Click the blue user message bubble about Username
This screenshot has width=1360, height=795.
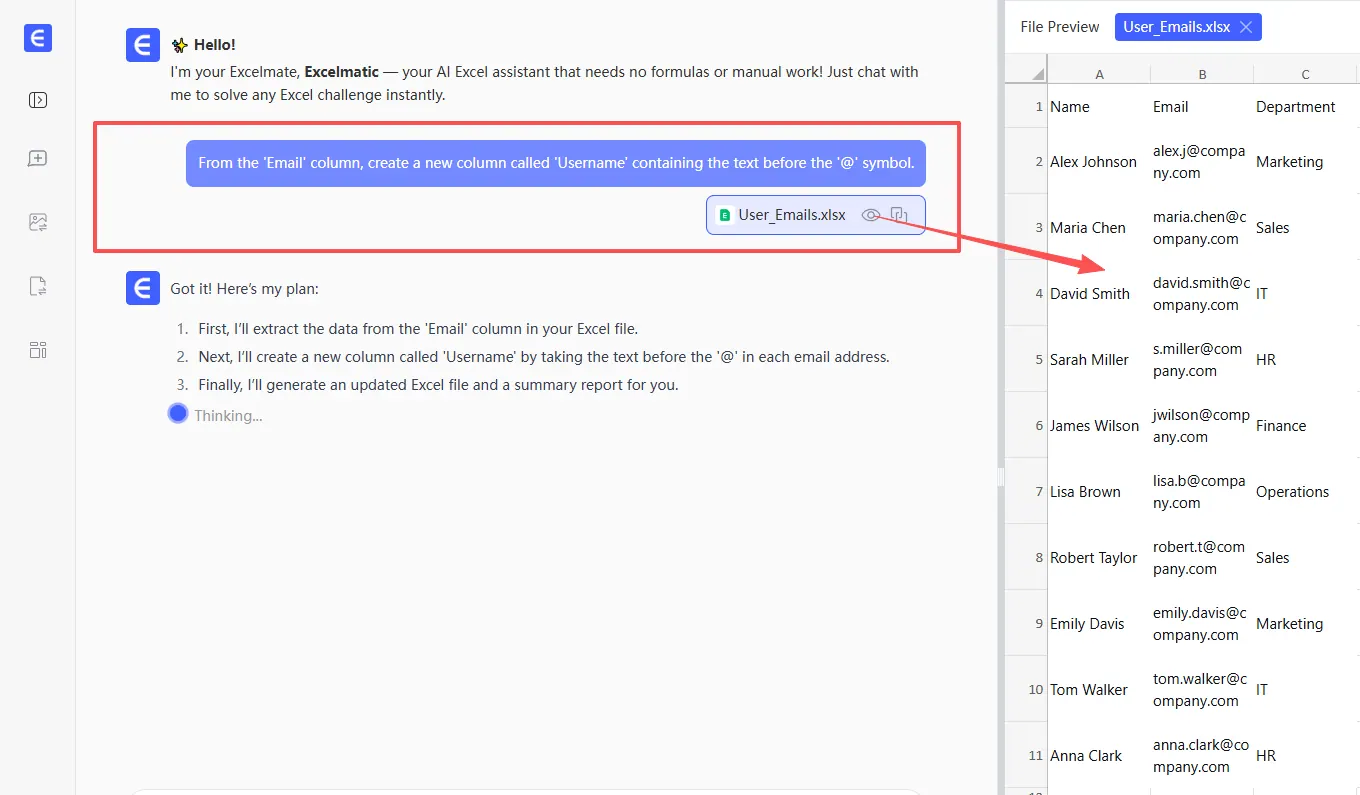(x=555, y=163)
